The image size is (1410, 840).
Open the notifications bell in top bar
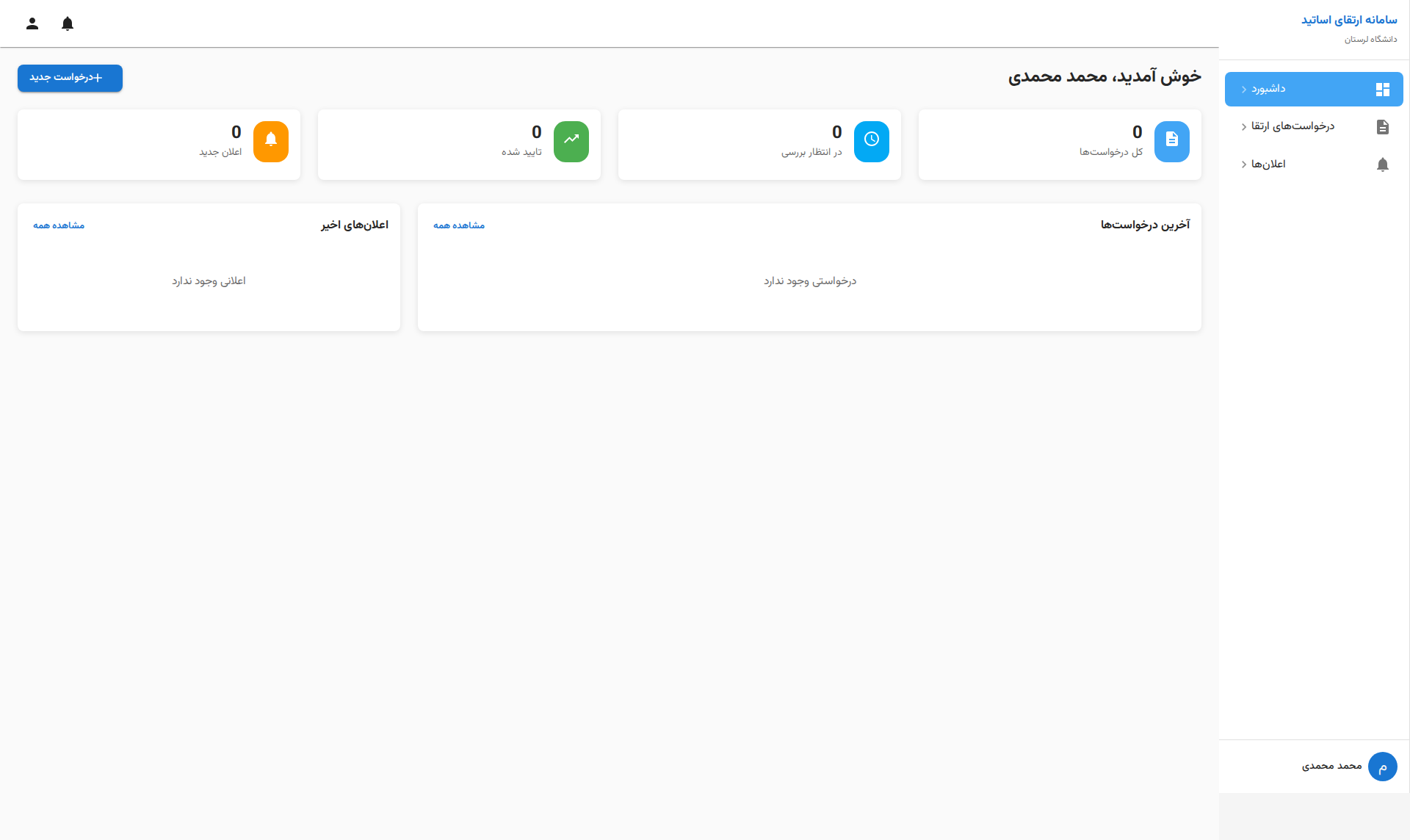[68, 23]
